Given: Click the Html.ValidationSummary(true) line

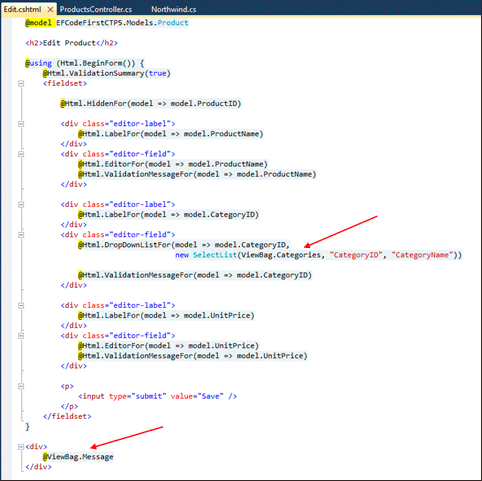Looking at the screenshot, I should click(107, 73).
